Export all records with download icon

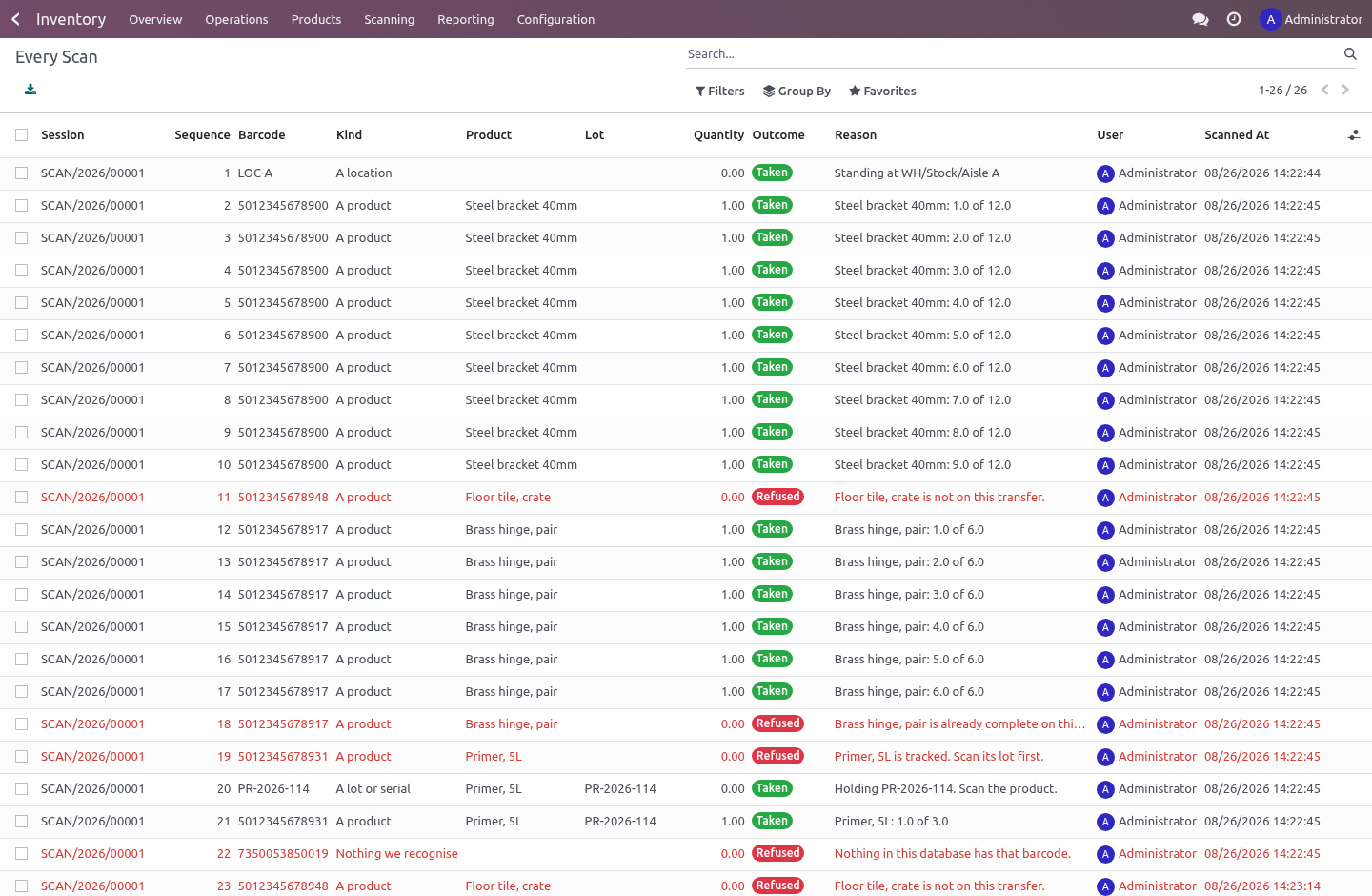click(30, 90)
